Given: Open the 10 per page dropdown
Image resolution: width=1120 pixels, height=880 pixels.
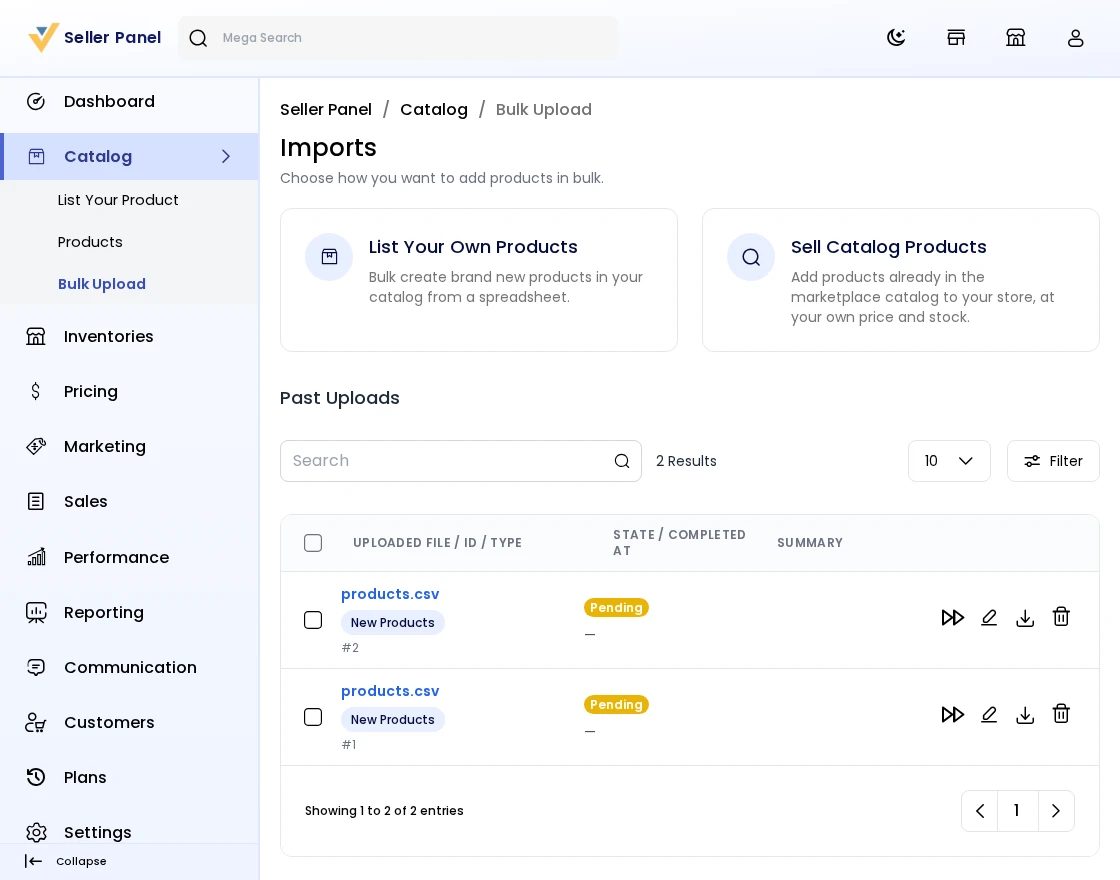Looking at the screenshot, I should click(949, 461).
